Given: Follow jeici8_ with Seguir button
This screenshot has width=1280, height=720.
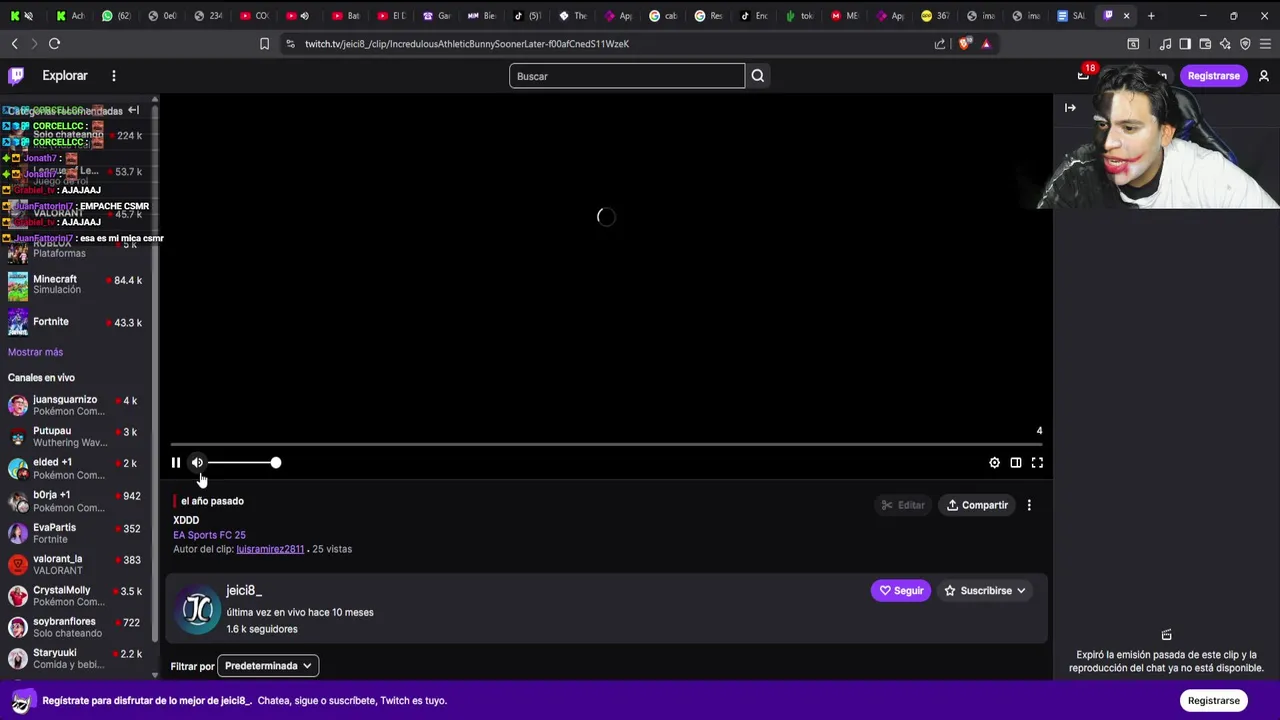Looking at the screenshot, I should 901,591.
